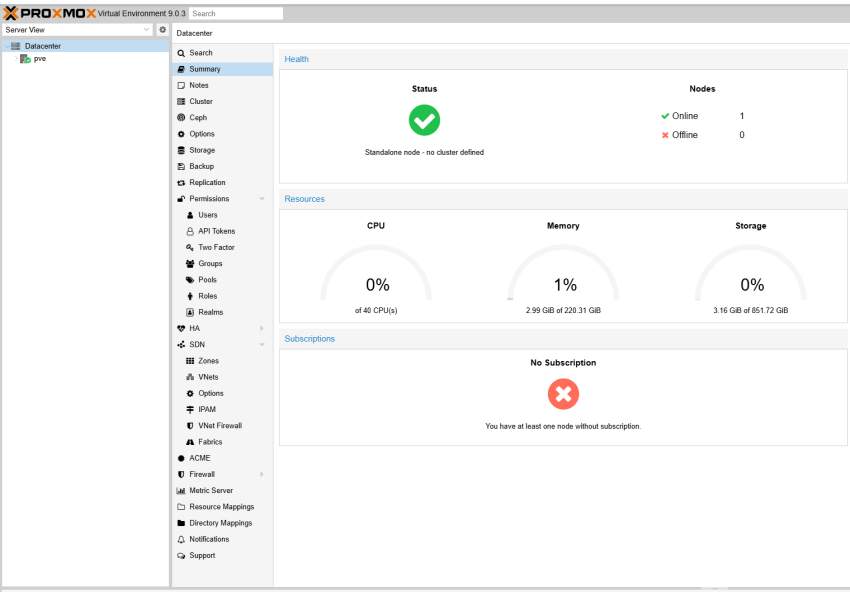Collapse the SDN section chevron
The width and height of the screenshot is (850, 592).
pos(262,345)
